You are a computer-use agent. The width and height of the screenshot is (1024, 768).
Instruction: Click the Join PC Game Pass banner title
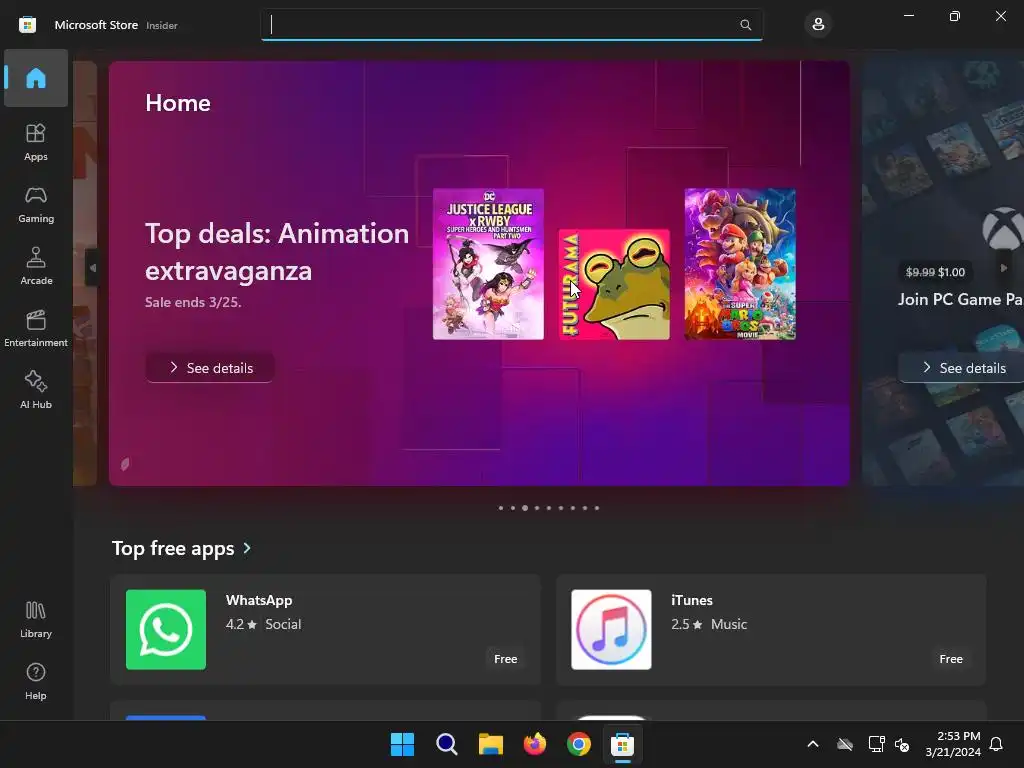(960, 299)
